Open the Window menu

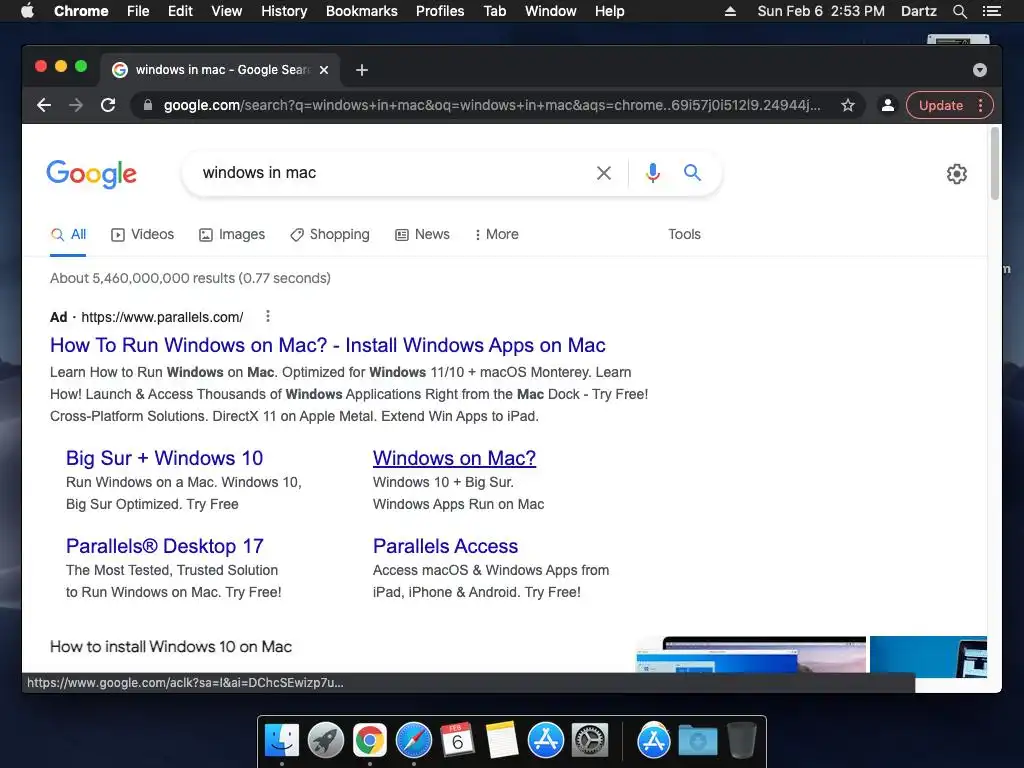pos(551,11)
